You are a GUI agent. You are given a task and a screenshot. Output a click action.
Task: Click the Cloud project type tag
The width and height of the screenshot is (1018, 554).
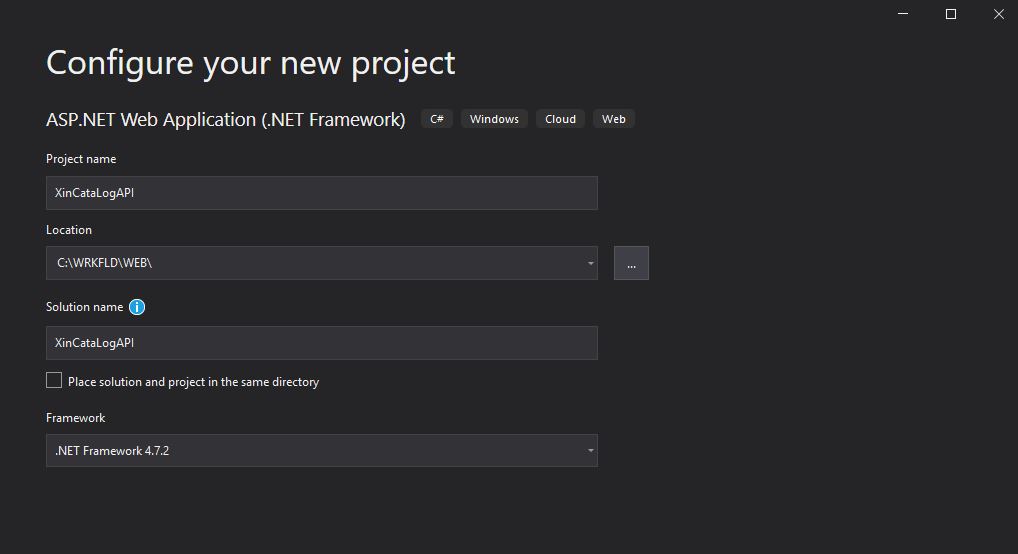[560, 119]
